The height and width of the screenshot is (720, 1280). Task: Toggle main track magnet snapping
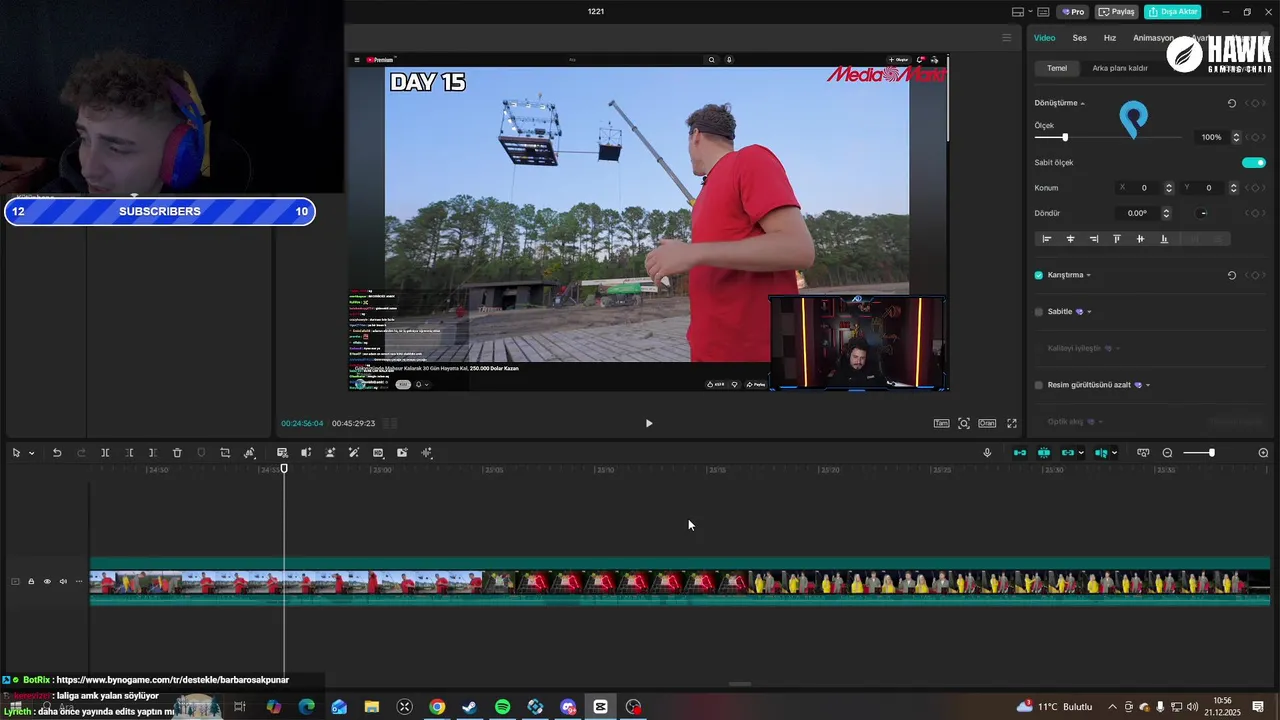(1020, 453)
